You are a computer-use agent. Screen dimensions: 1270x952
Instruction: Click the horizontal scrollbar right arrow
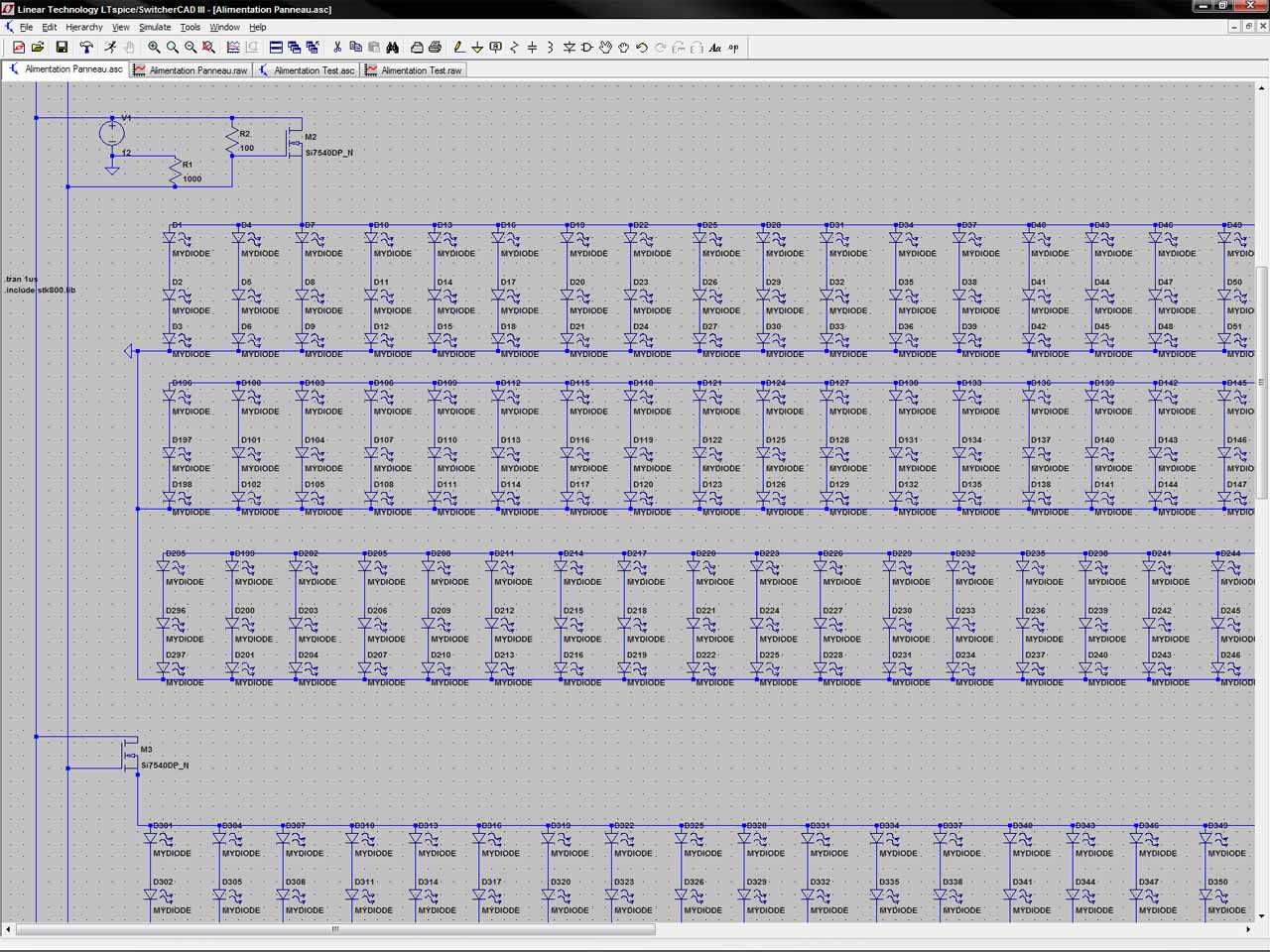pyautogui.click(x=1248, y=929)
